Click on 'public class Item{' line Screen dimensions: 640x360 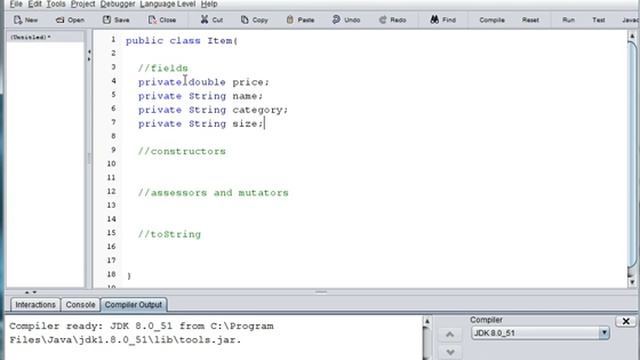tap(182, 41)
